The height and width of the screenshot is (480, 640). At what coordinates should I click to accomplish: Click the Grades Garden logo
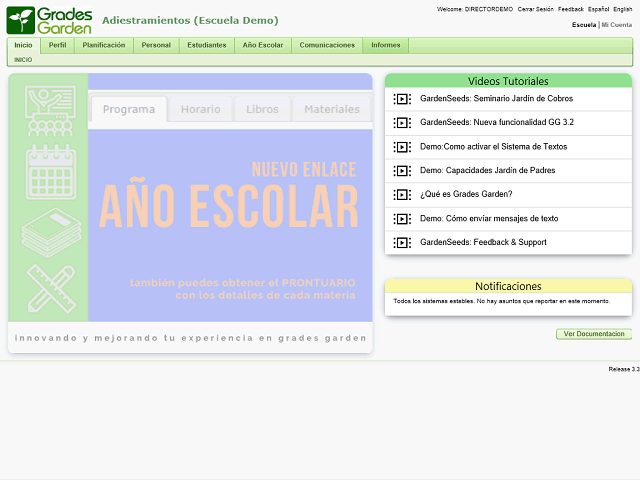click(x=50, y=20)
